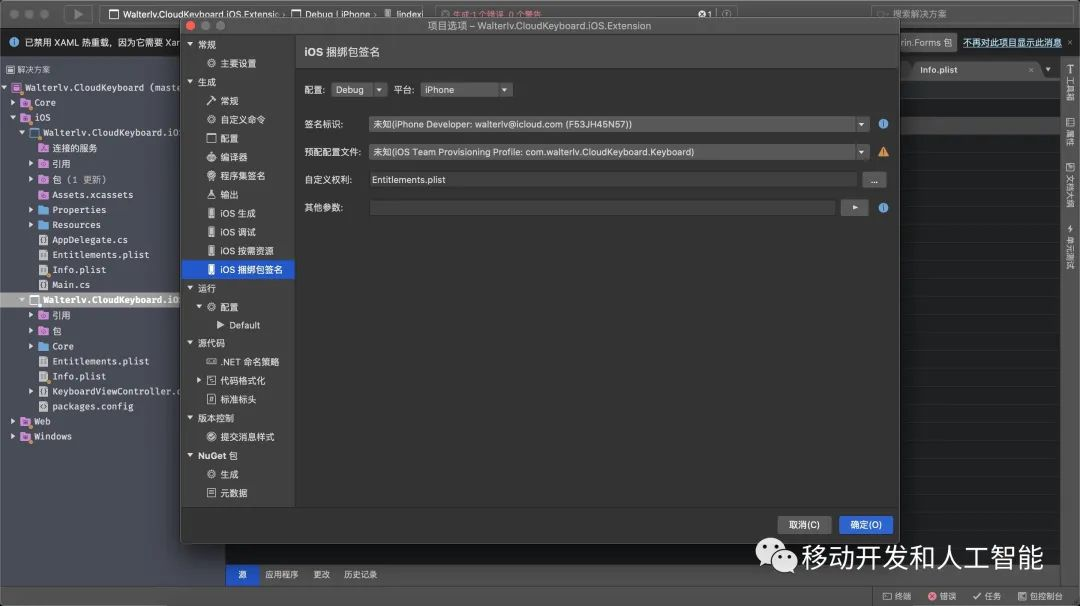Collapse the 运行 section
This screenshot has width=1080, height=606.
pos(190,288)
